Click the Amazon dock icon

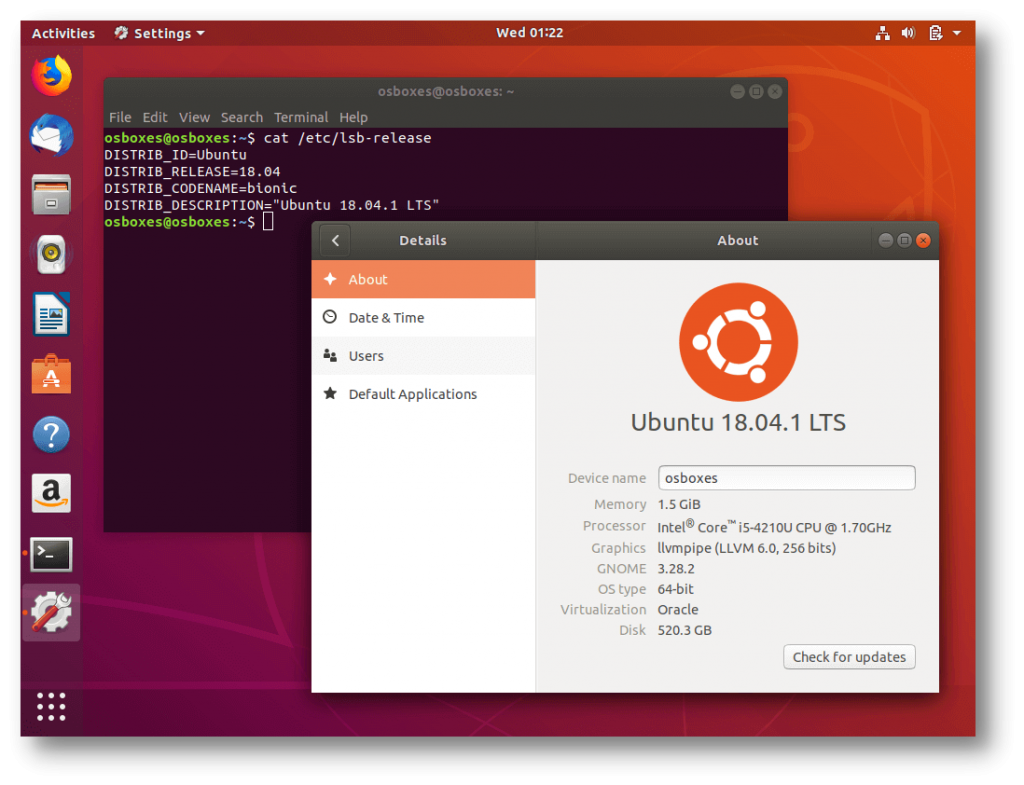click(51, 494)
